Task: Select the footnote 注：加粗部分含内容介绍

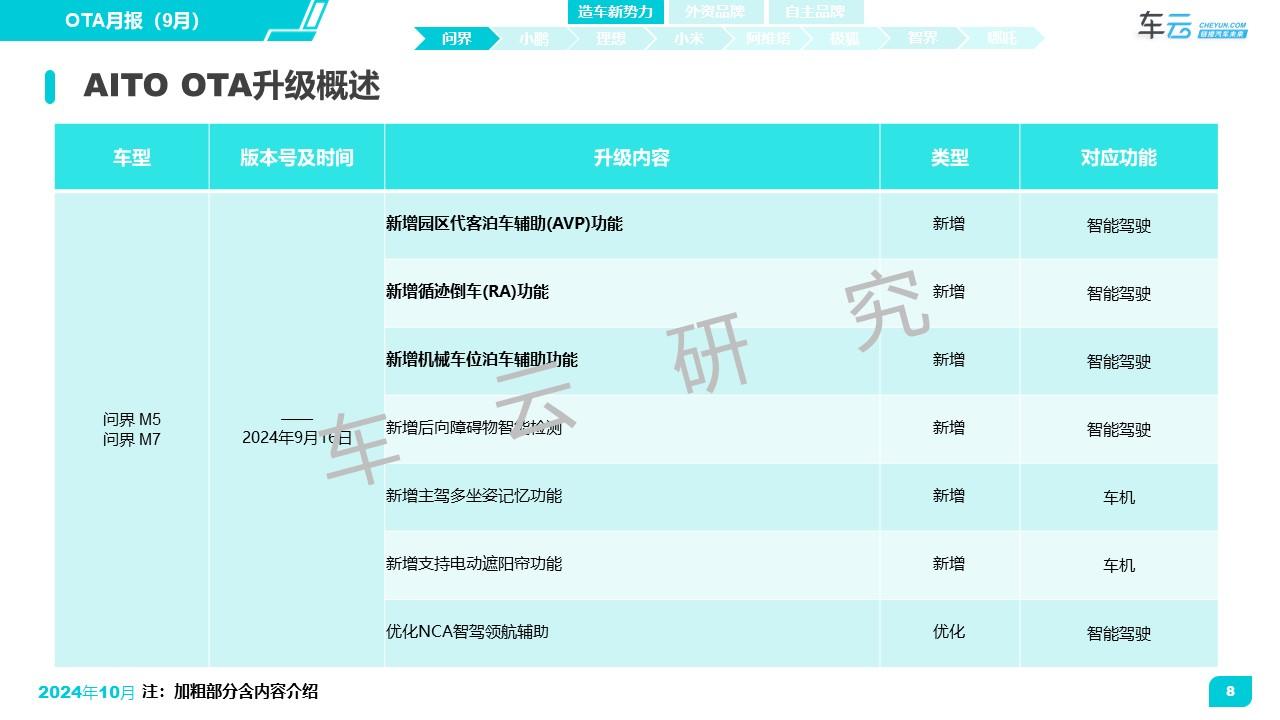Action: (x=231, y=692)
